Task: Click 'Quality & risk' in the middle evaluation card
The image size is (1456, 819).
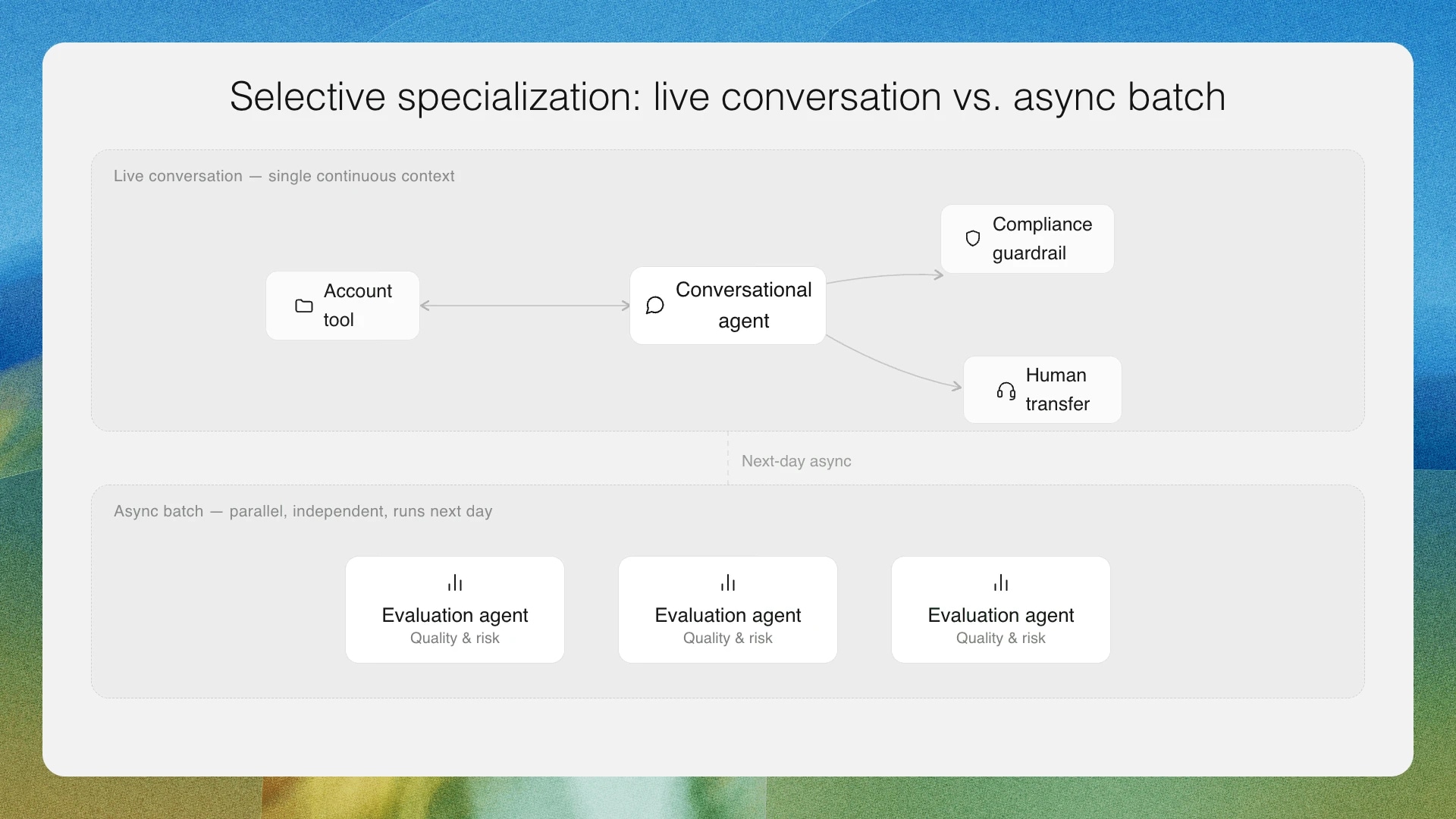Action: [x=728, y=639]
